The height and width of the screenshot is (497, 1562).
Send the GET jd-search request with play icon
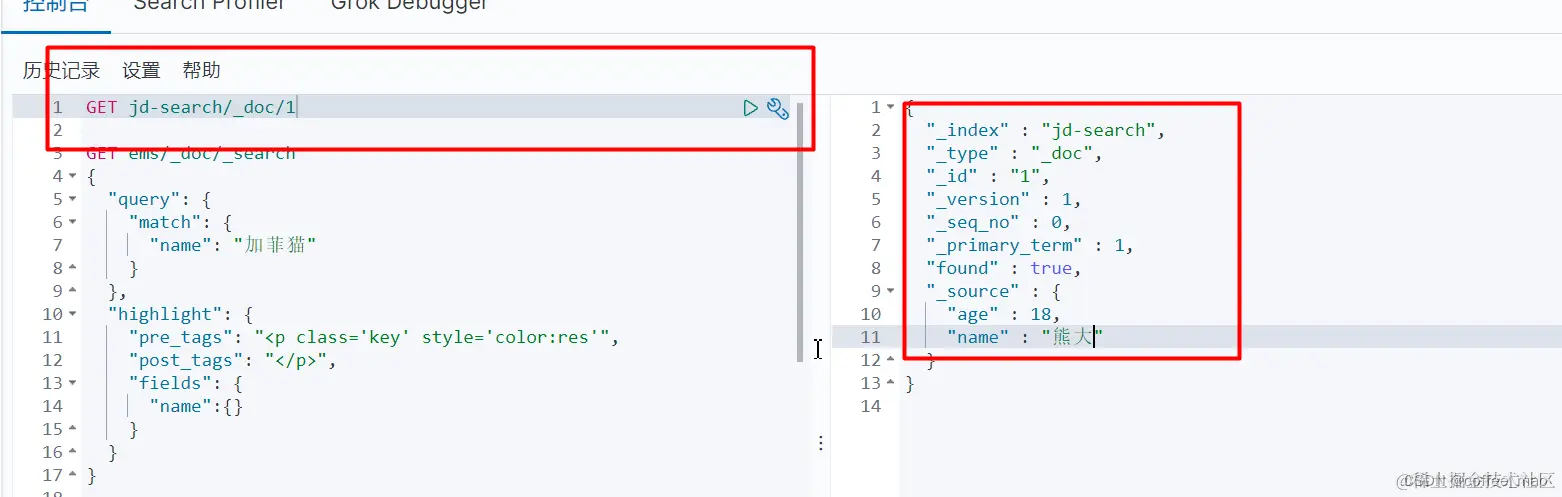point(751,108)
